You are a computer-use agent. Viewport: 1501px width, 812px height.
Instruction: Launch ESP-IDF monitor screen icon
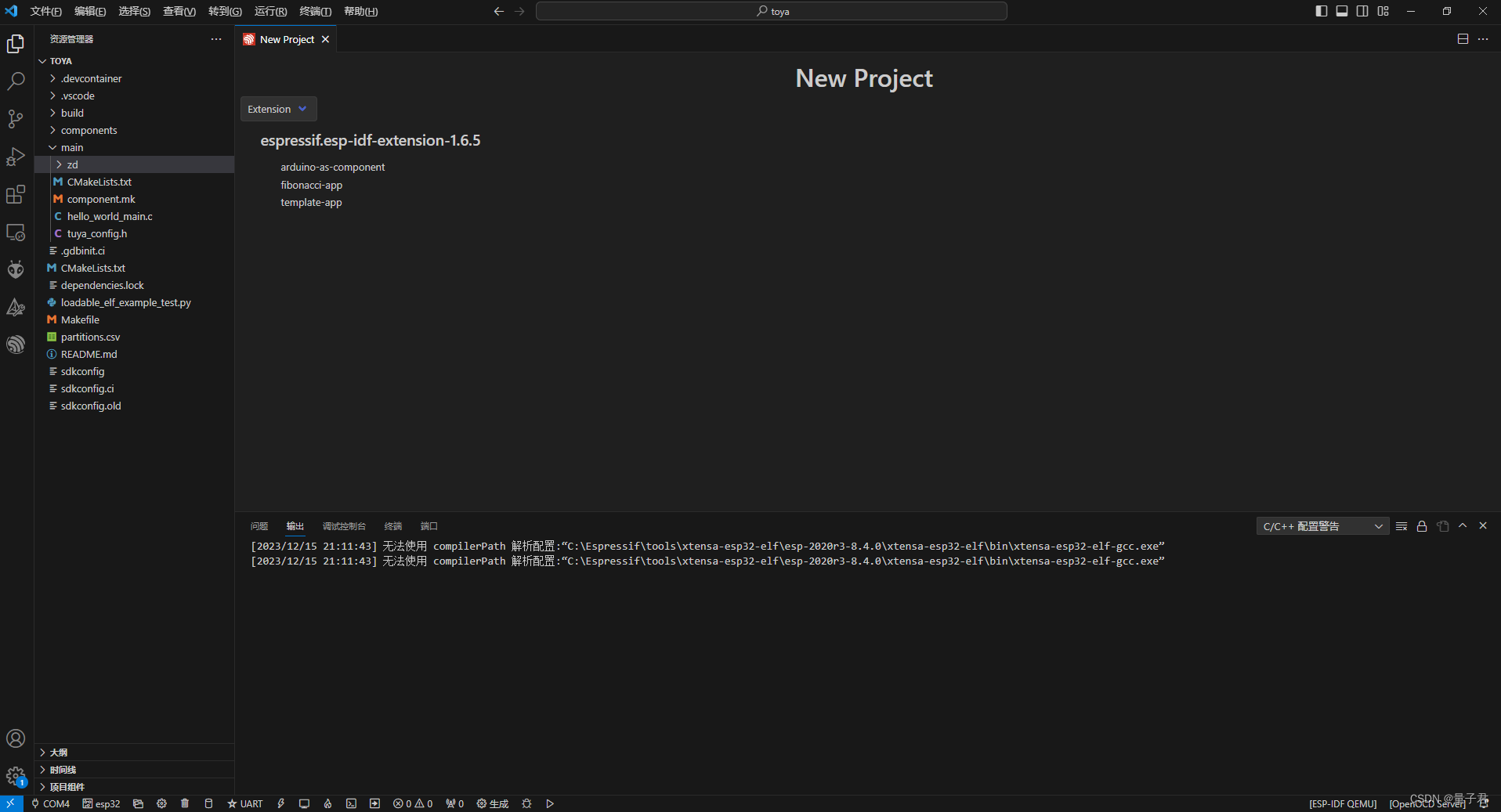304,803
